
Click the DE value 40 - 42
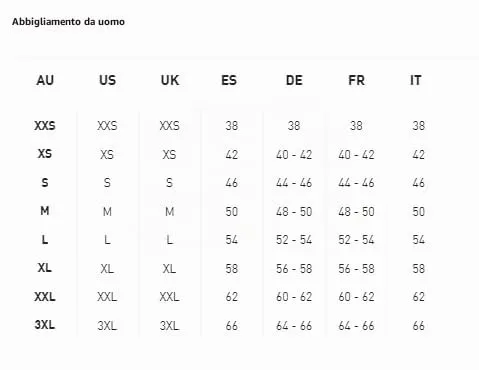tap(294, 155)
